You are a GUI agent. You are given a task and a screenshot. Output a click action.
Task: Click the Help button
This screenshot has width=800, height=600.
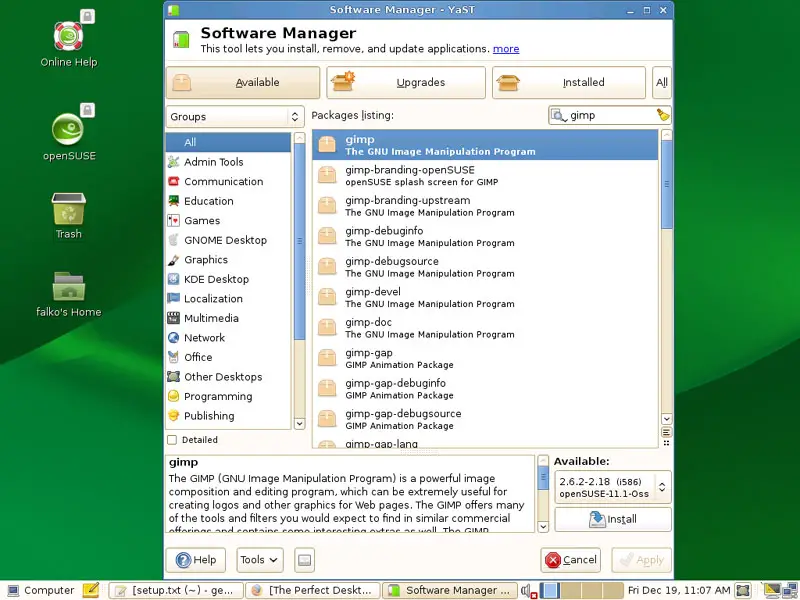196,560
